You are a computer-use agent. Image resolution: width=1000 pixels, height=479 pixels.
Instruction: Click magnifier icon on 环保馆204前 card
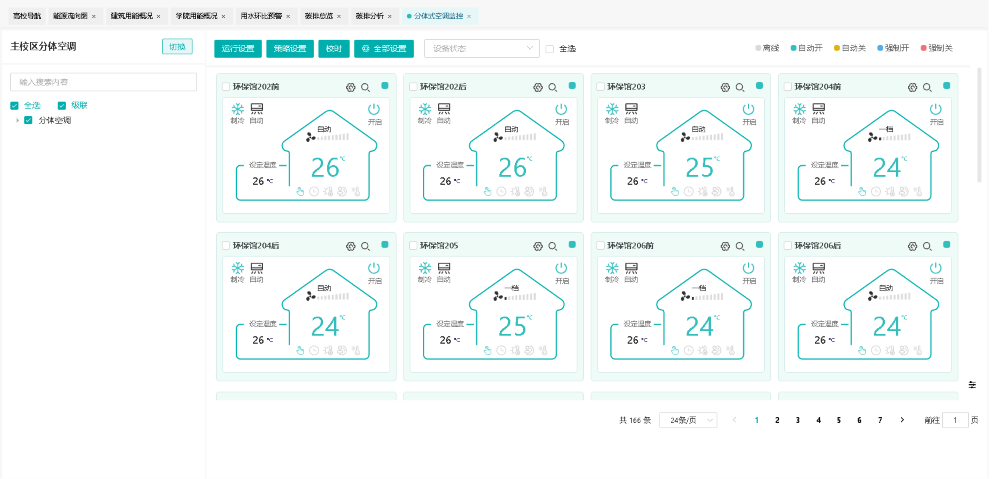(927, 87)
